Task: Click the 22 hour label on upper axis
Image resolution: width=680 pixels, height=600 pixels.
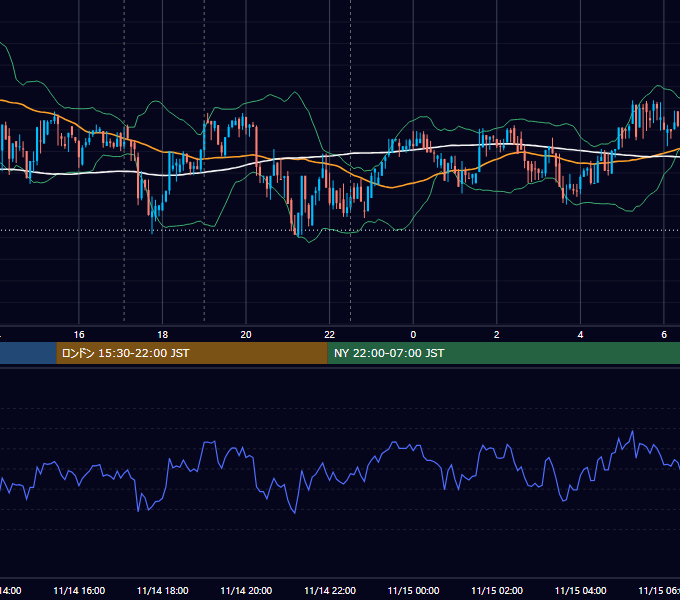Action: coord(330,335)
